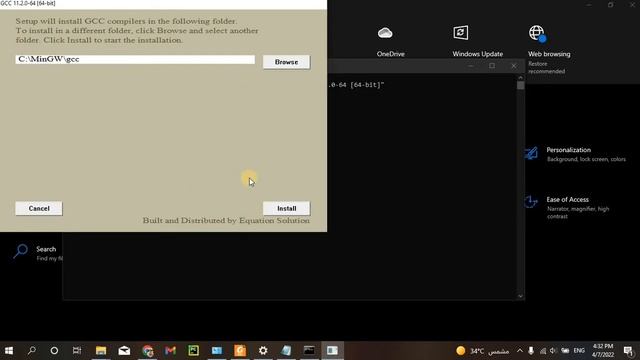Screen dimensions: 640x360
Task: Maximize the console window
Action: click(492, 66)
